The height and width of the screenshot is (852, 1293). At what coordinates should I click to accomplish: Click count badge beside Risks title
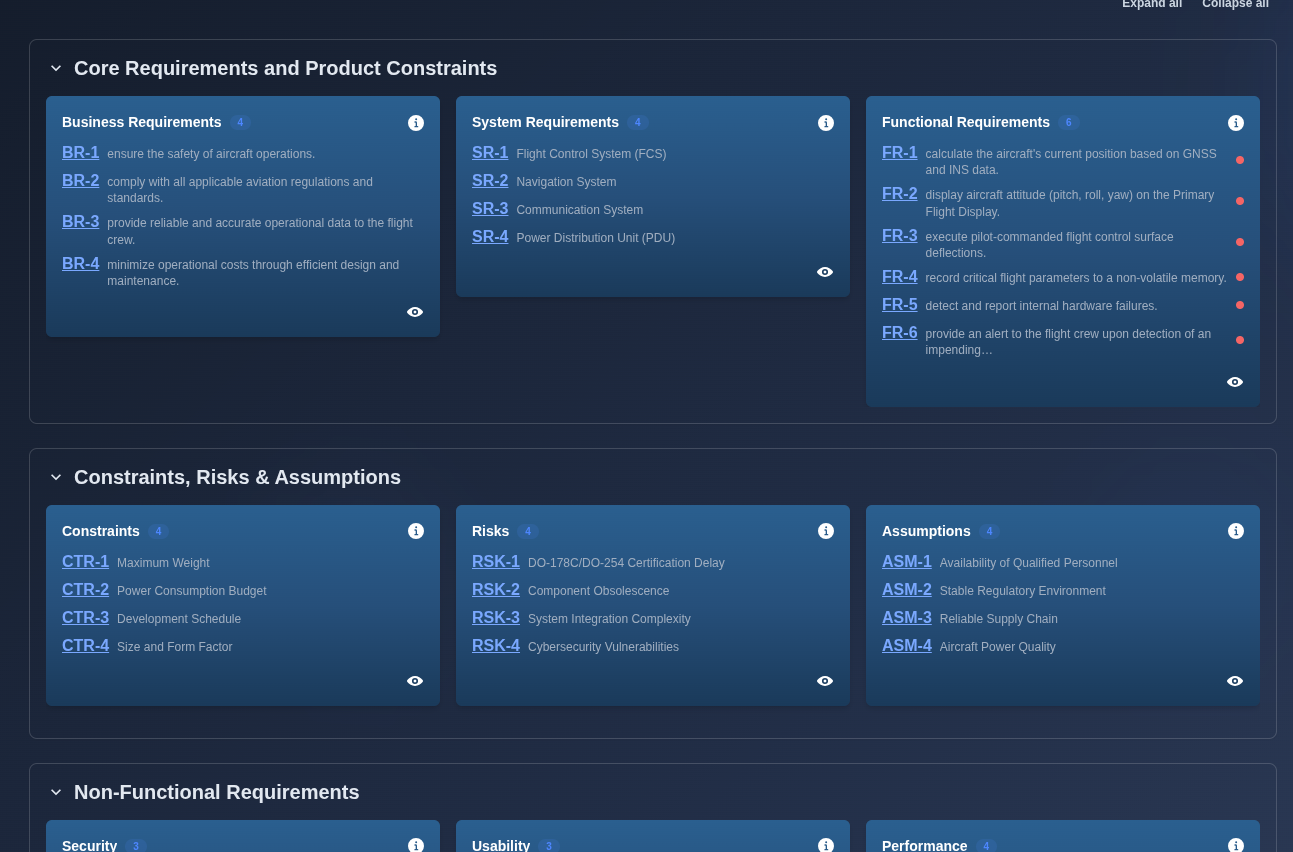click(x=528, y=531)
